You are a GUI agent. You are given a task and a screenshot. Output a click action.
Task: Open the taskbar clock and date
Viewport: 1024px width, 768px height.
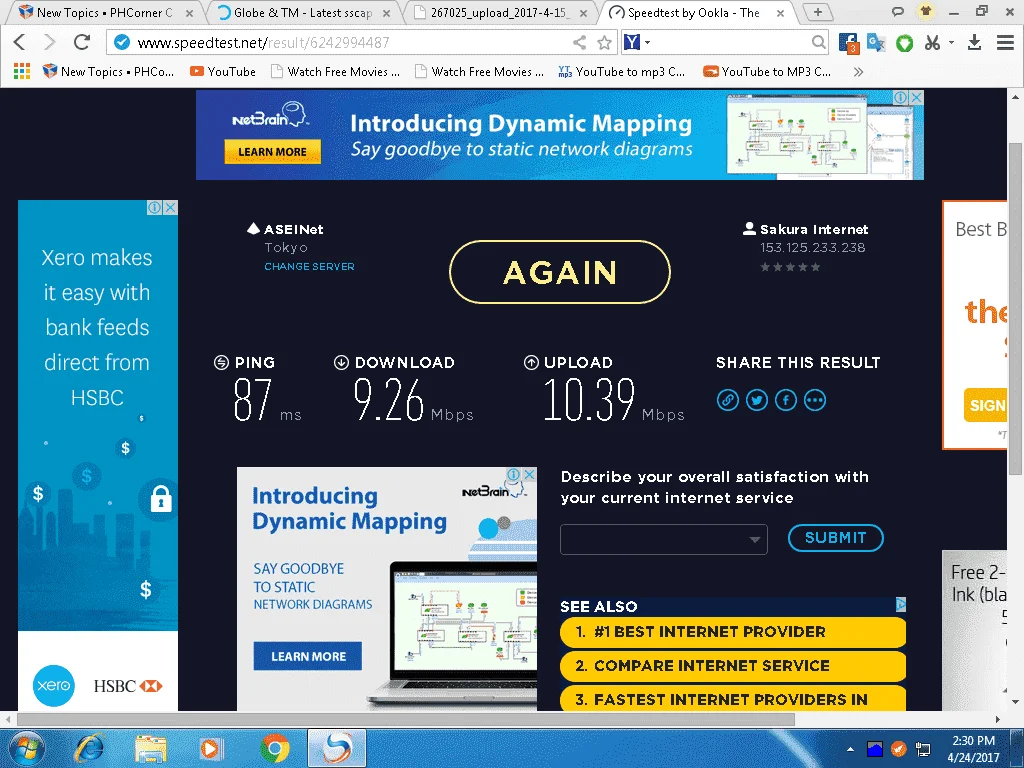pyautogui.click(x=973, y=749)
